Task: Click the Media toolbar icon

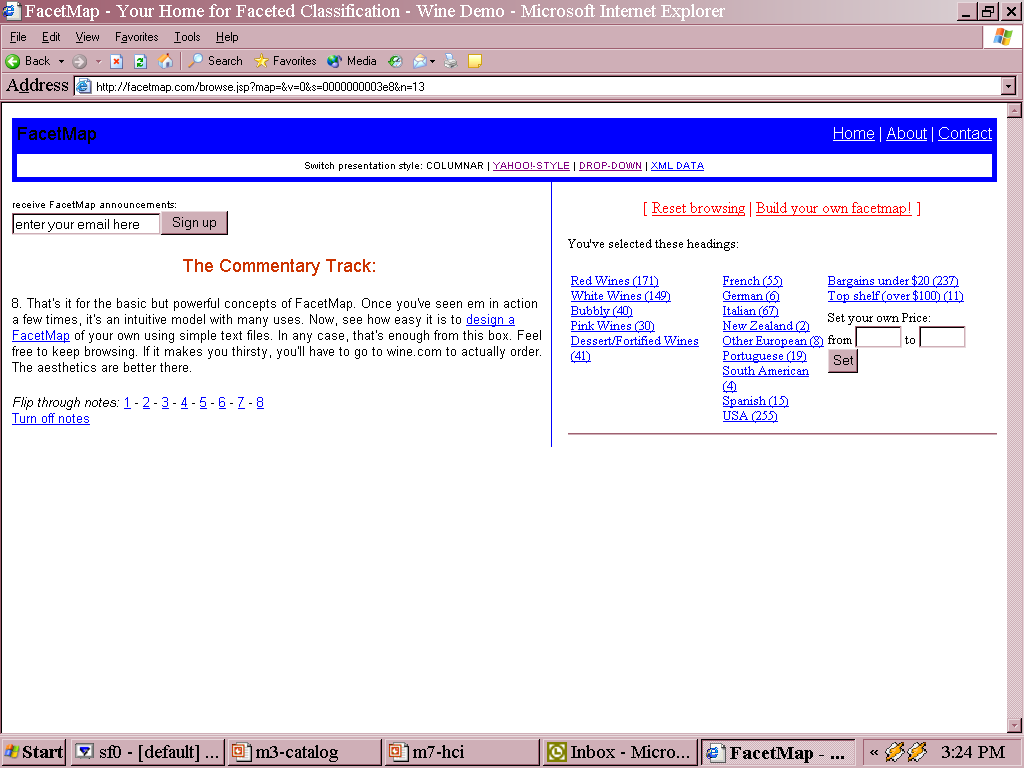Action: coord(351,61)
